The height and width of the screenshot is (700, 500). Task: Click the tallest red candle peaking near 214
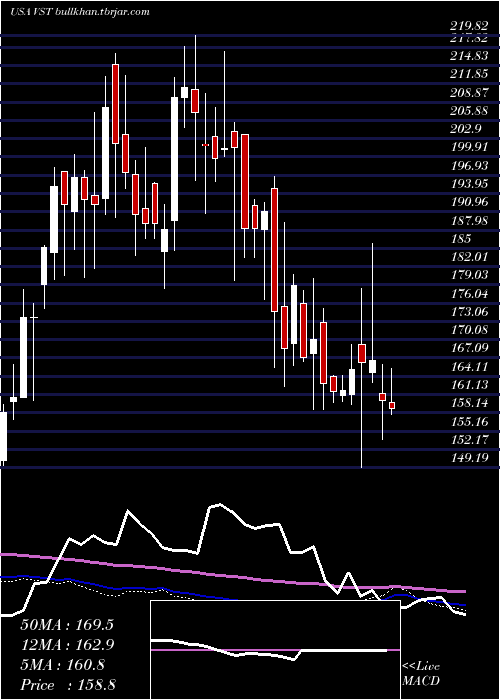coord(116,104)
